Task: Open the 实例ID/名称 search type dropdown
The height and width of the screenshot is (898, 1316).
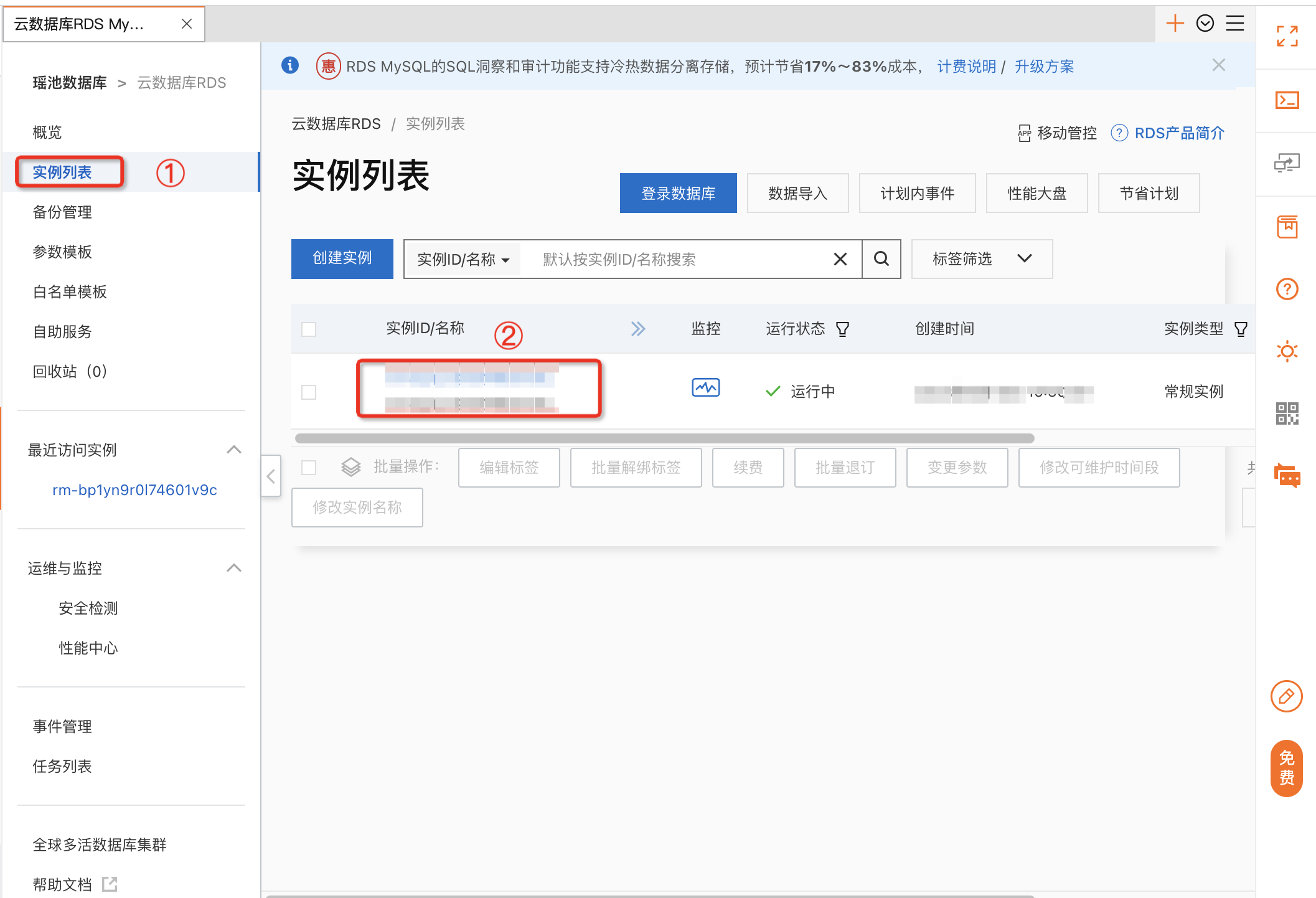Action: click(x=463, y=260)
